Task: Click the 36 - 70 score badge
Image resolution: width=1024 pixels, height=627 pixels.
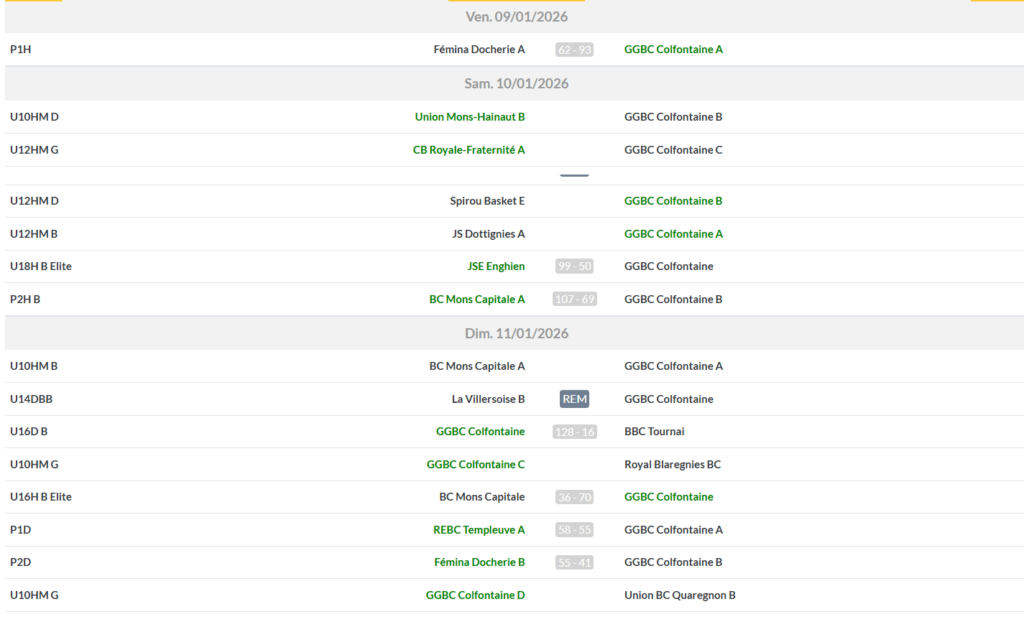Action: pos(574,497)
